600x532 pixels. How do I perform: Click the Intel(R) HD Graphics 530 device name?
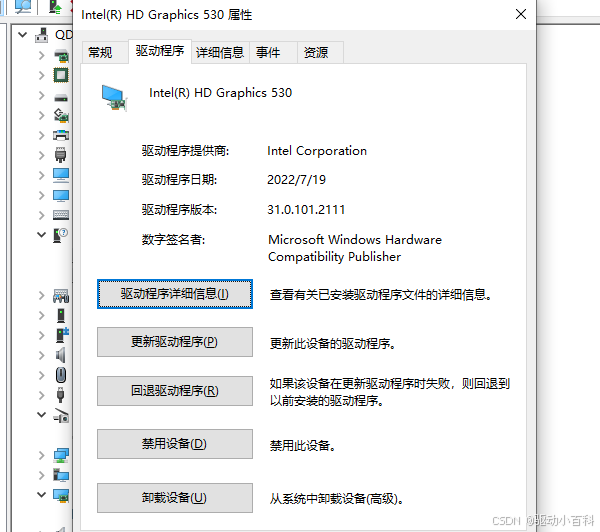pos(220,93)
